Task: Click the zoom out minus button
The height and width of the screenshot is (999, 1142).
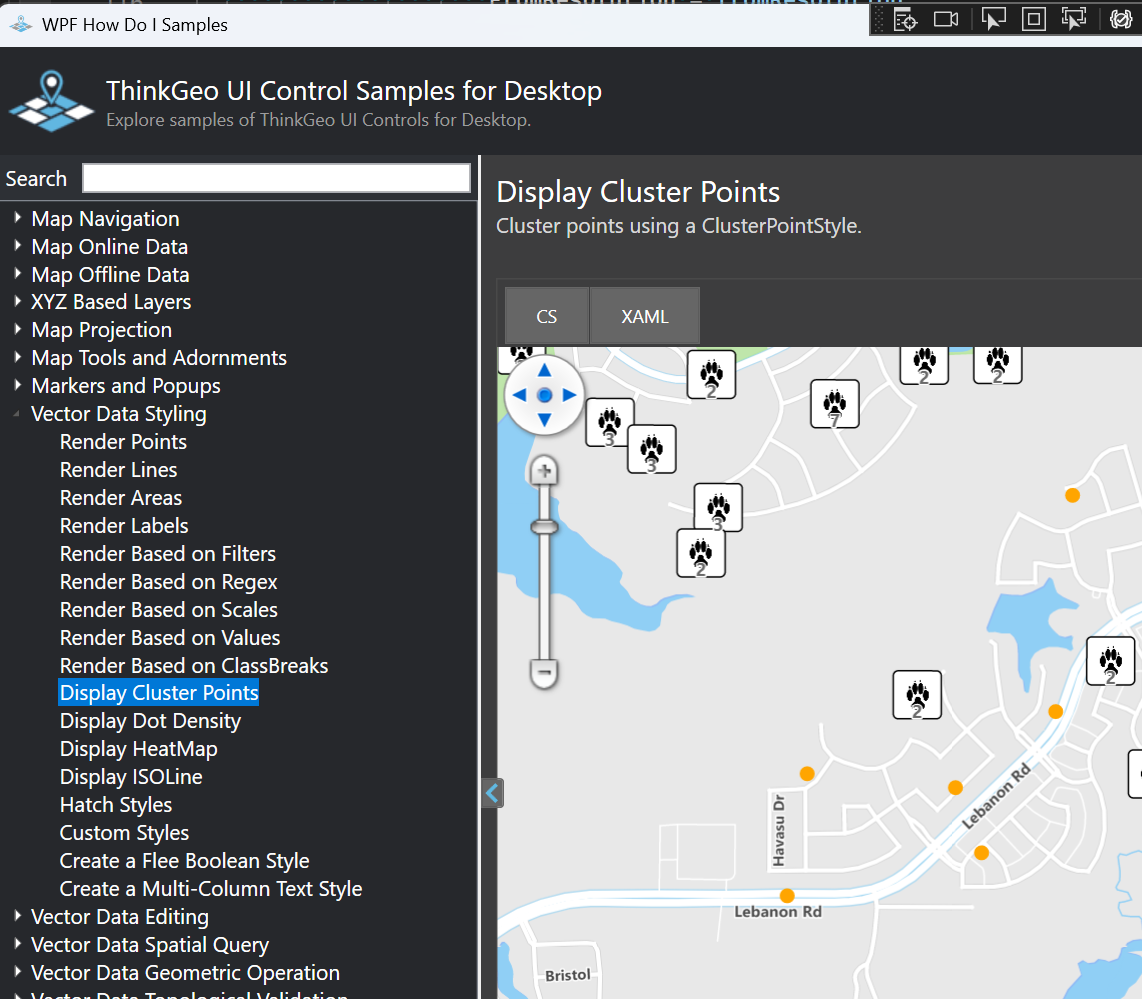Action: [544, 673]
